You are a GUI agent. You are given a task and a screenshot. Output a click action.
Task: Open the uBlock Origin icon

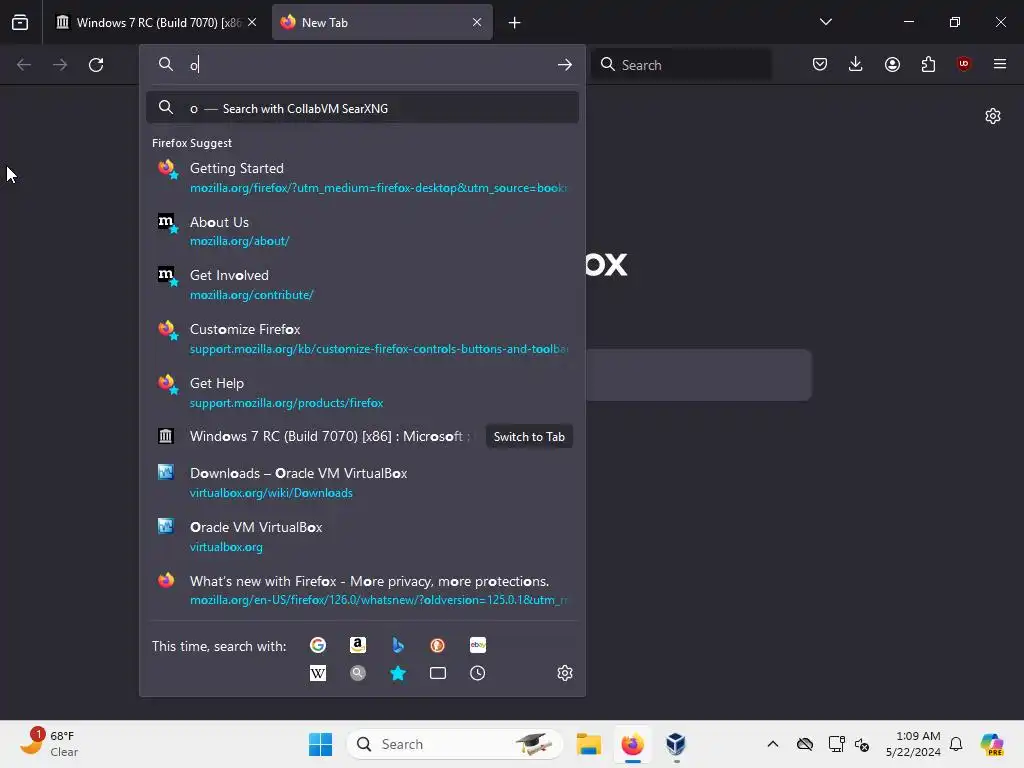click(964, 64)
